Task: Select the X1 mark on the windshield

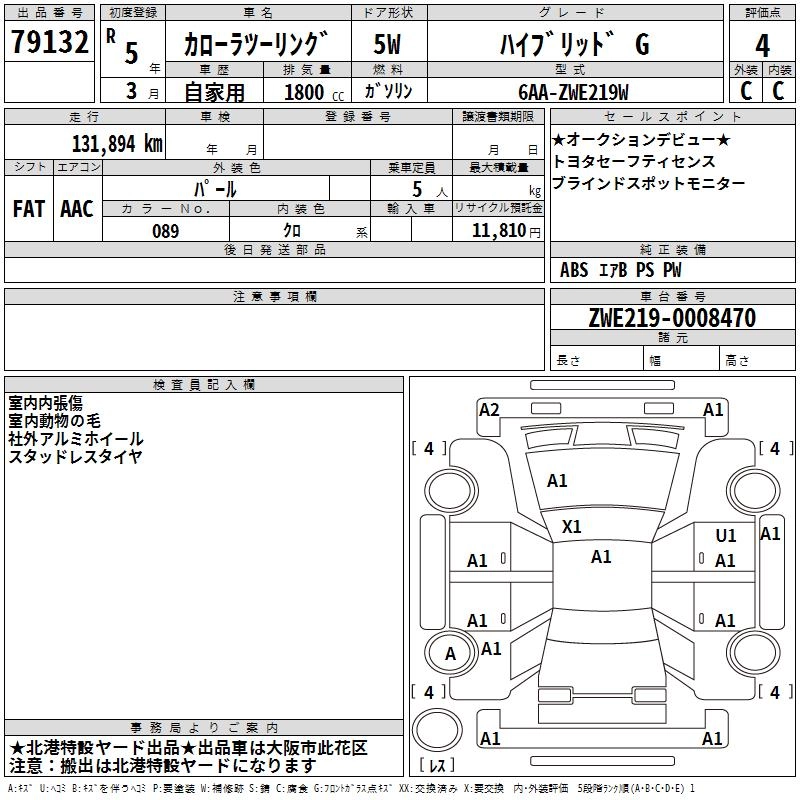Action: pyautogui.click(x=572, y=526)
